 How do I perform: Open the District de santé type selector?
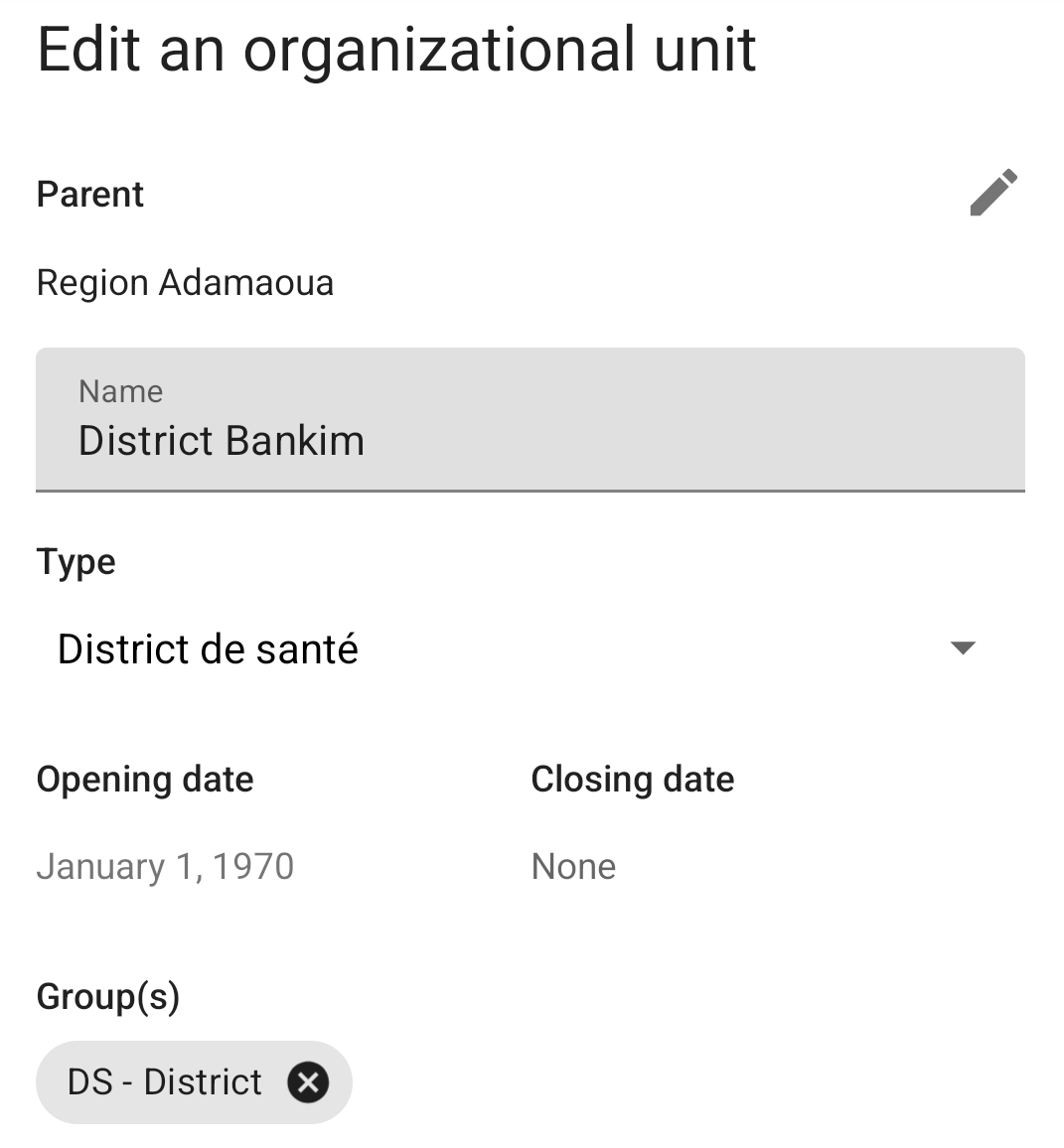pyautogui.click(x=208, y=649)
